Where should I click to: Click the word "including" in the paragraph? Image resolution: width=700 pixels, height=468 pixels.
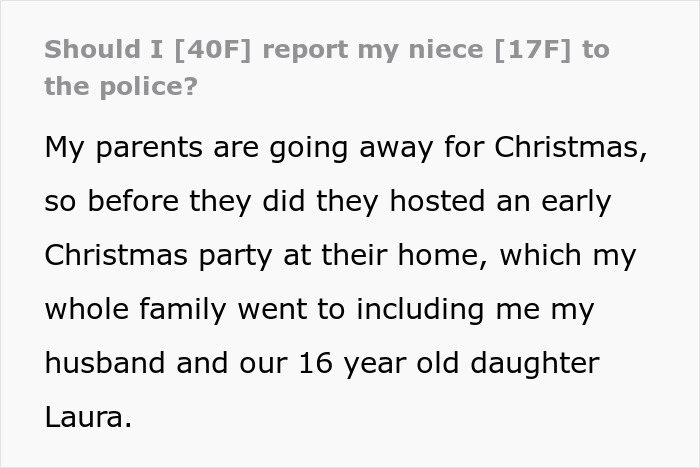(x=426, y=309)
